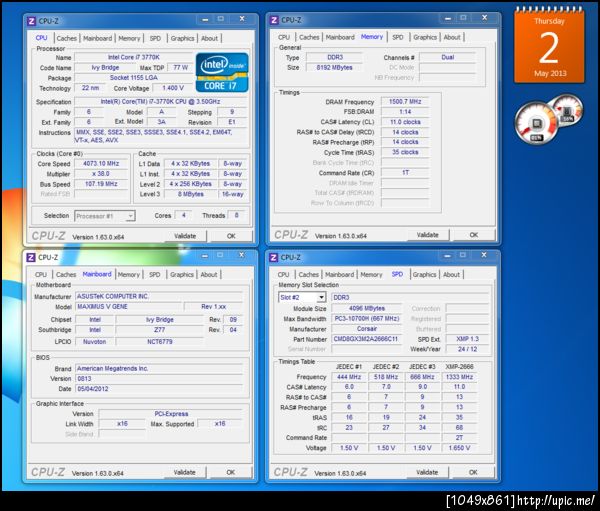Click the Module Size value 4096 MBytes

tap(367, 309)
